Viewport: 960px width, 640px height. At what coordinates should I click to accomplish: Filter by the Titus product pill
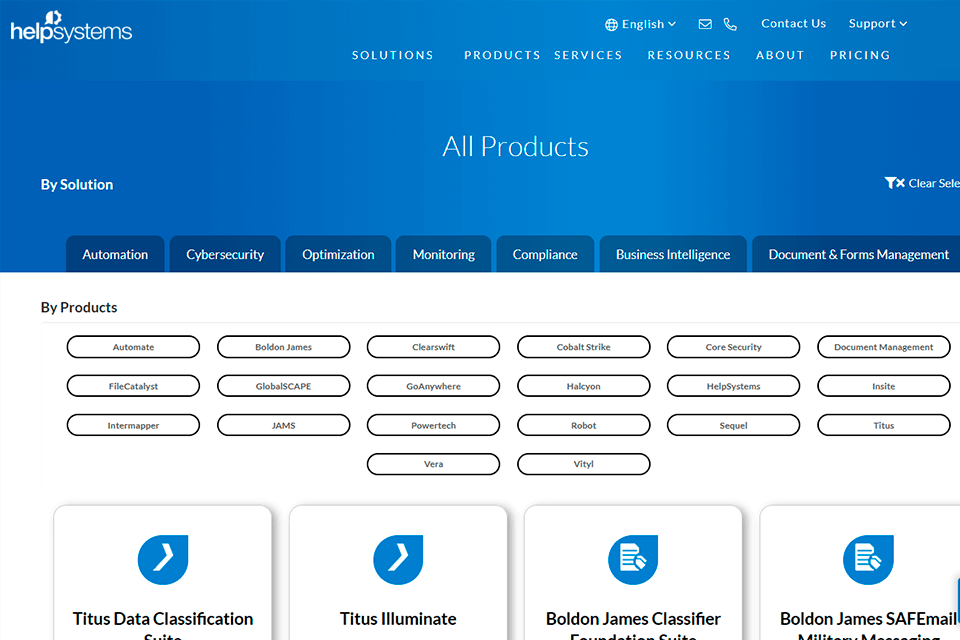click(883, 425)
